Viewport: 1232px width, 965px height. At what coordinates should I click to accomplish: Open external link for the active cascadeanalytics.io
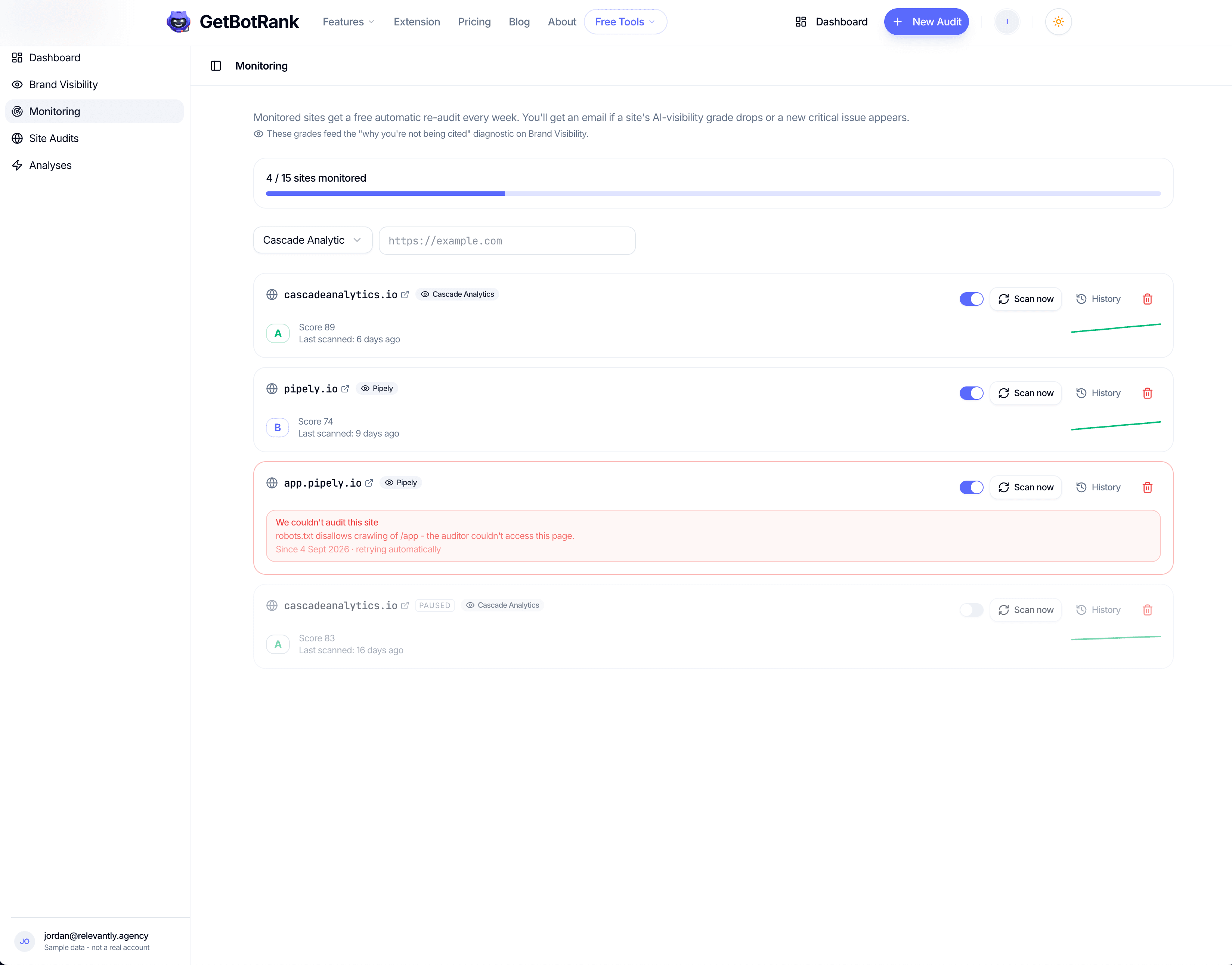tap(405, 295)
